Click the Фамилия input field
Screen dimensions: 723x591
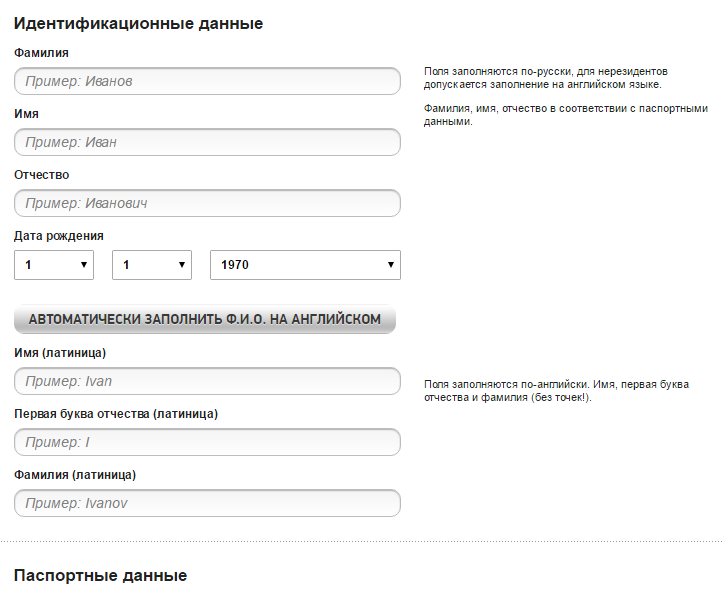[x=207, y=81]
